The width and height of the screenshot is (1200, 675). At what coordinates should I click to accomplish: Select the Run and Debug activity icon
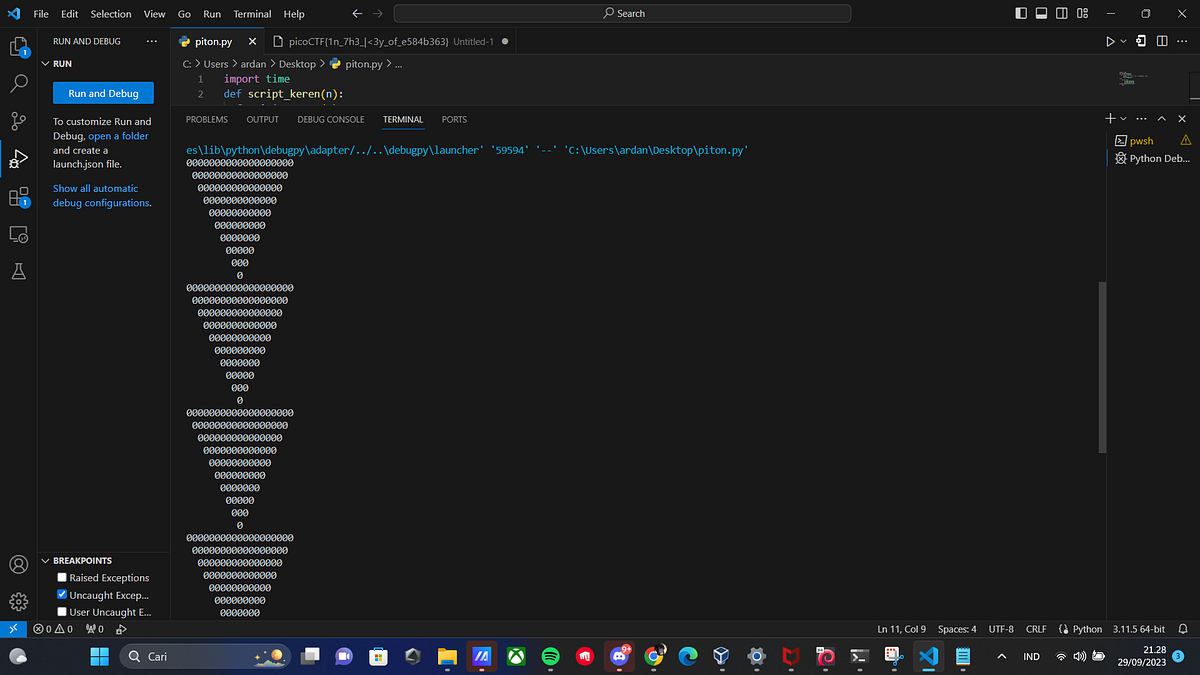click(x=18, y=159)
